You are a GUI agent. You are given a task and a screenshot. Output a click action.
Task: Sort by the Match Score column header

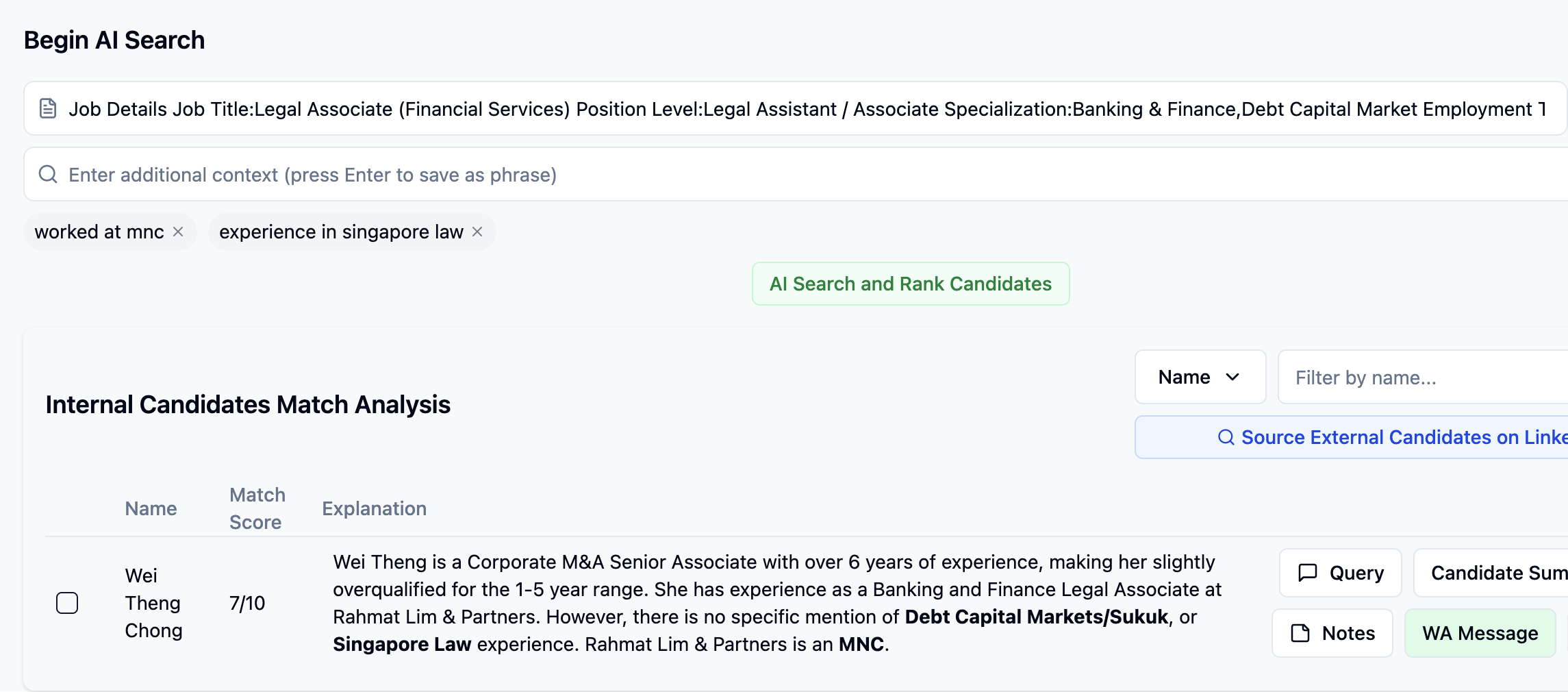(x=257, y=508)
